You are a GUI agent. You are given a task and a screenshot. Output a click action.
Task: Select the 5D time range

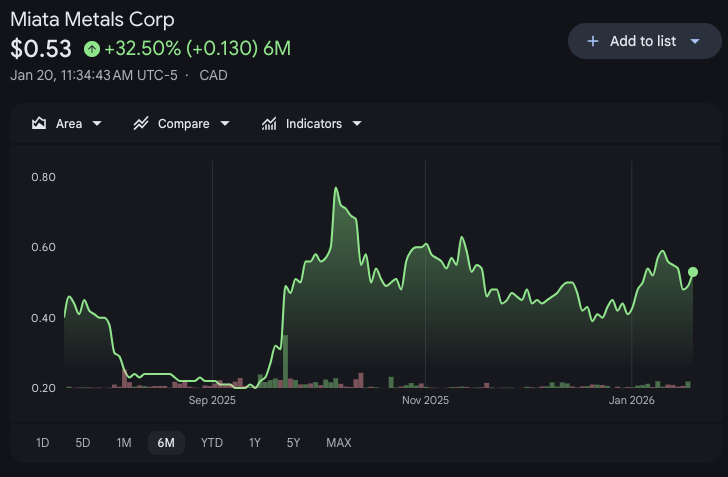pyautogui.click(x=83, y=443)
